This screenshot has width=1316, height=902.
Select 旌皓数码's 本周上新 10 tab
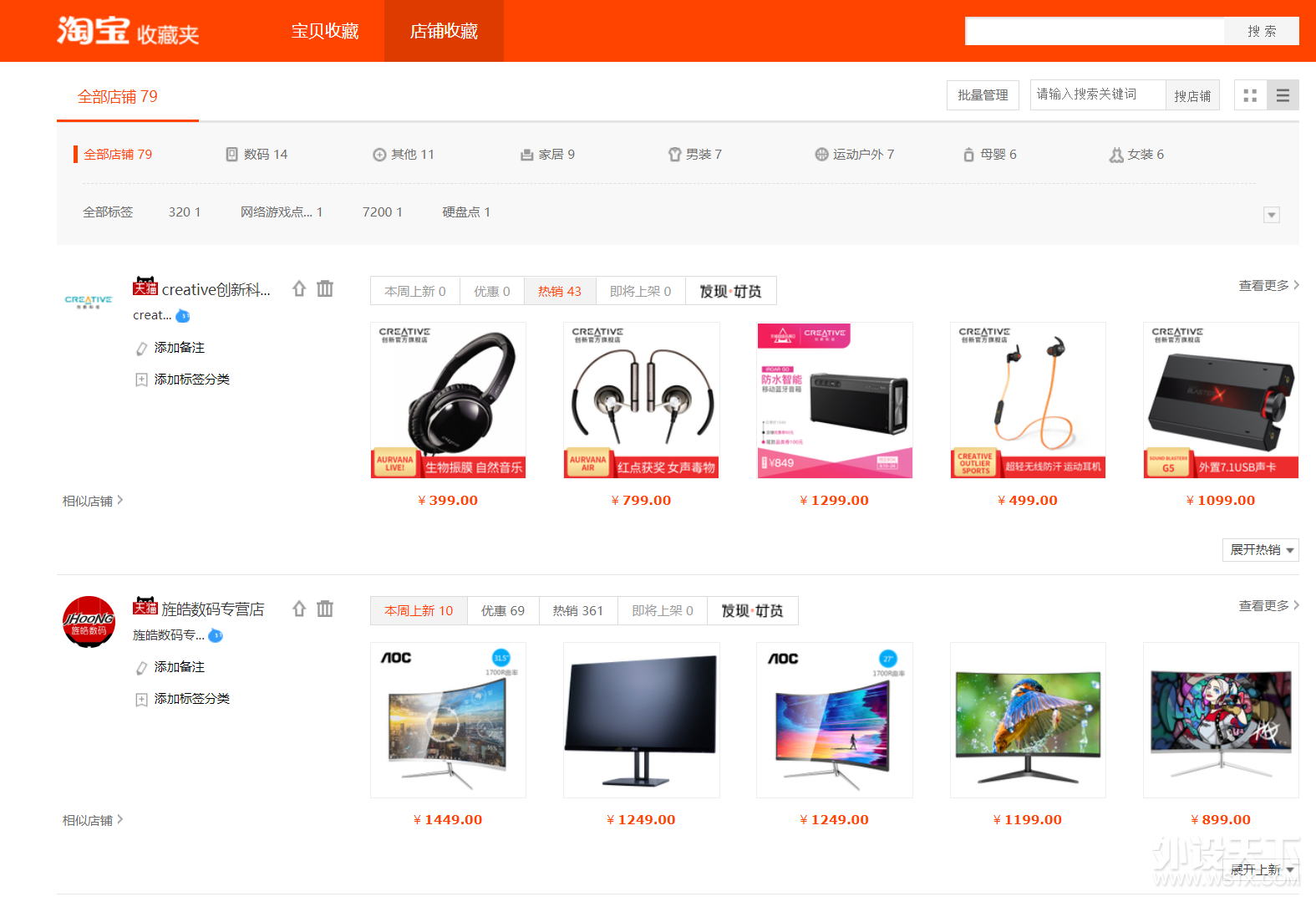(419, 611)
